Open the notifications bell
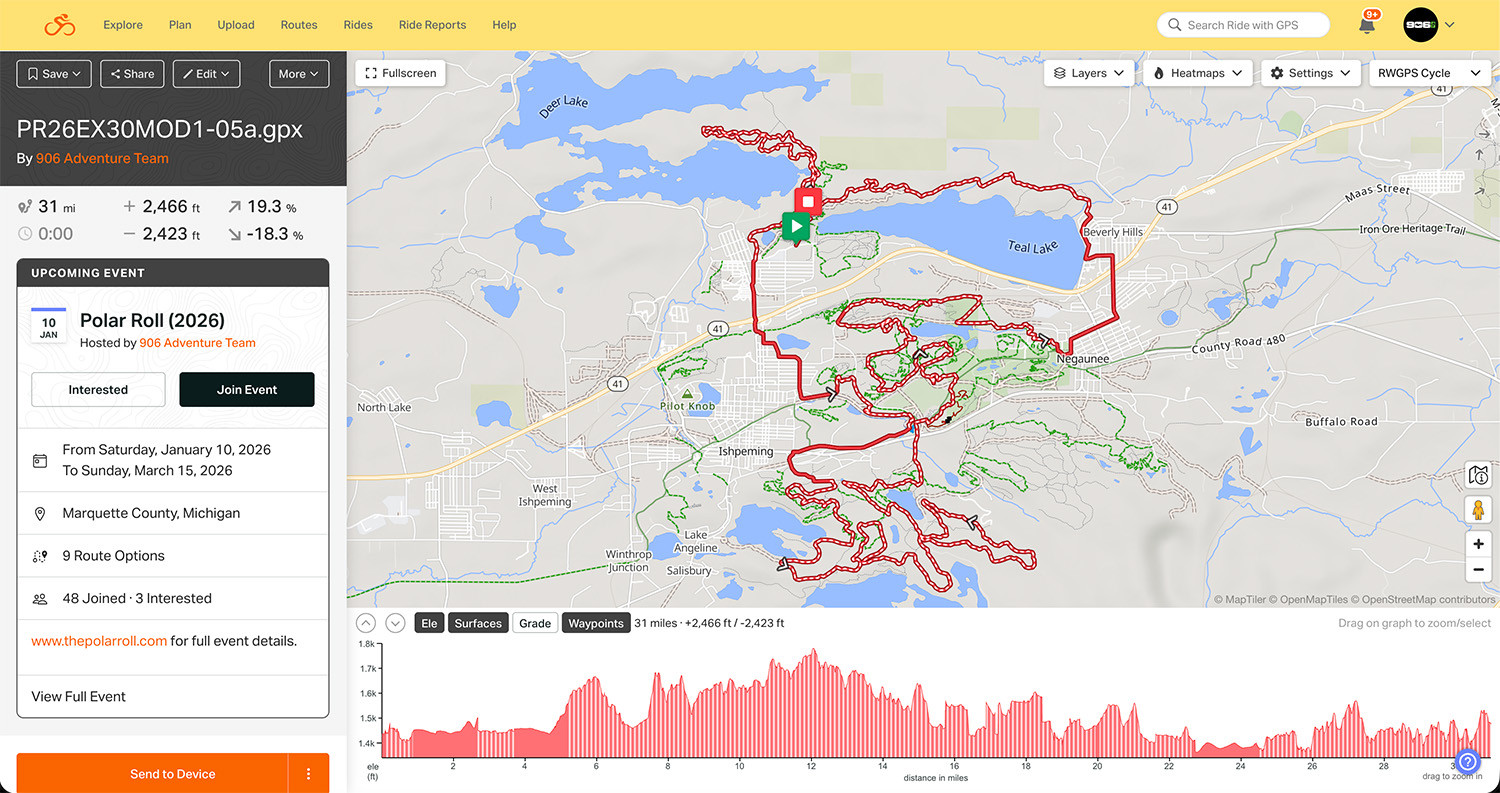The height and width of the screenshot is (793, 1500). click(x=1367, y=25)
